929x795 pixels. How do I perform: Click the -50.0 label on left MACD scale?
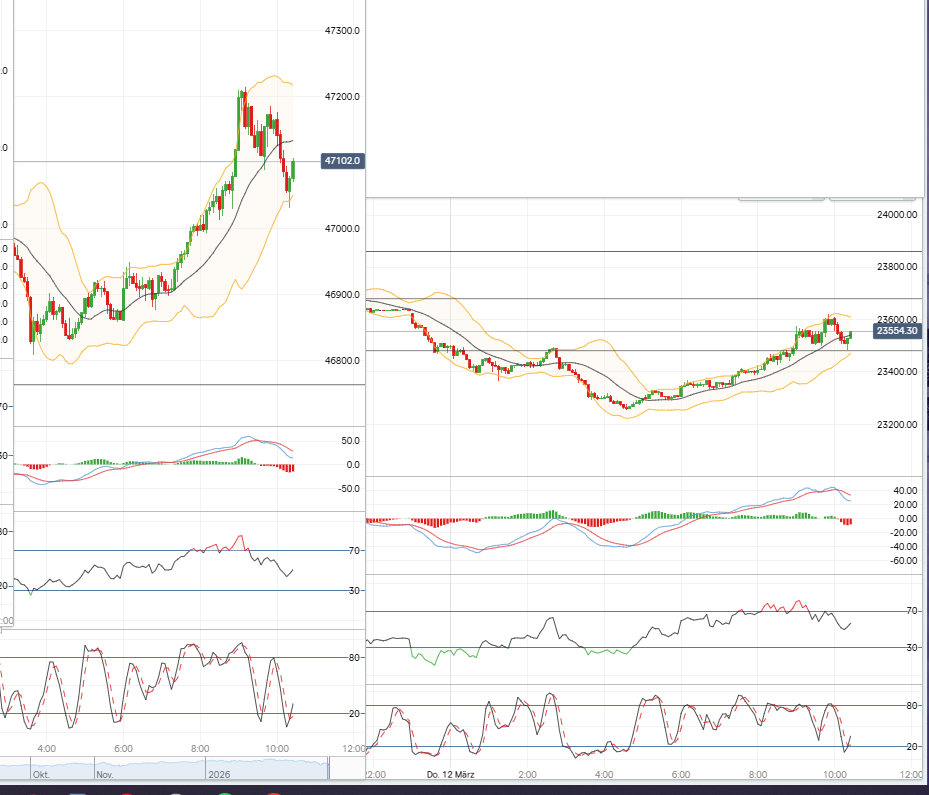click(x=349, y=489)
